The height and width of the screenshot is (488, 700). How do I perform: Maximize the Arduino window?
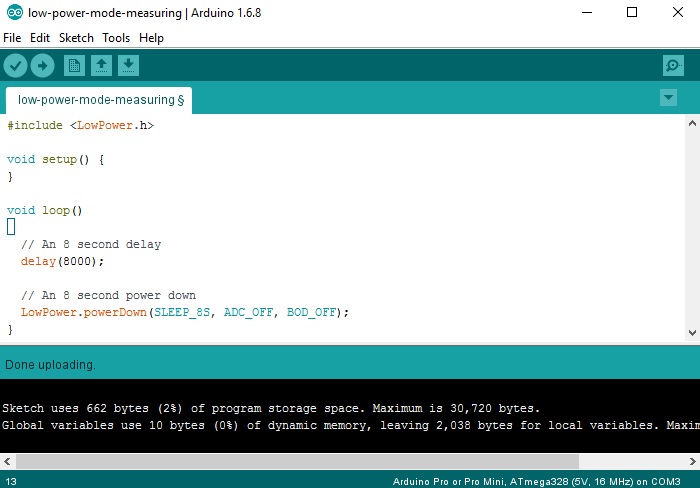pos(632,13)
